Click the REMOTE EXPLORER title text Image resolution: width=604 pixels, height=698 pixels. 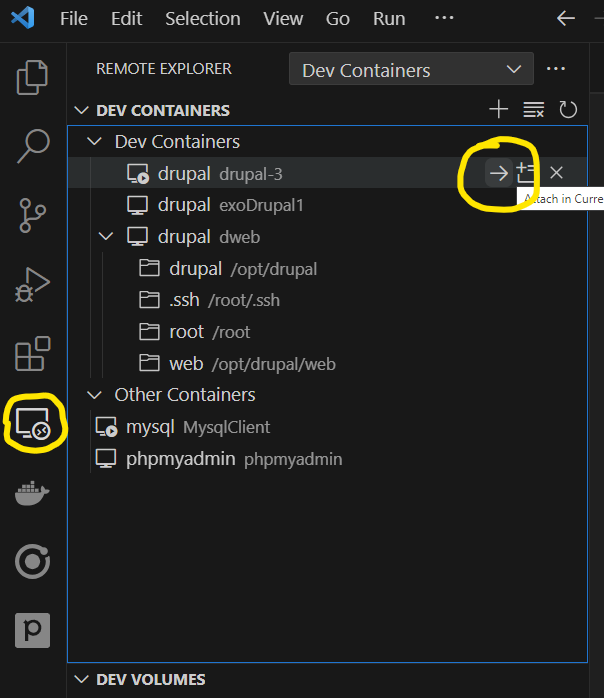coord(164,69)
